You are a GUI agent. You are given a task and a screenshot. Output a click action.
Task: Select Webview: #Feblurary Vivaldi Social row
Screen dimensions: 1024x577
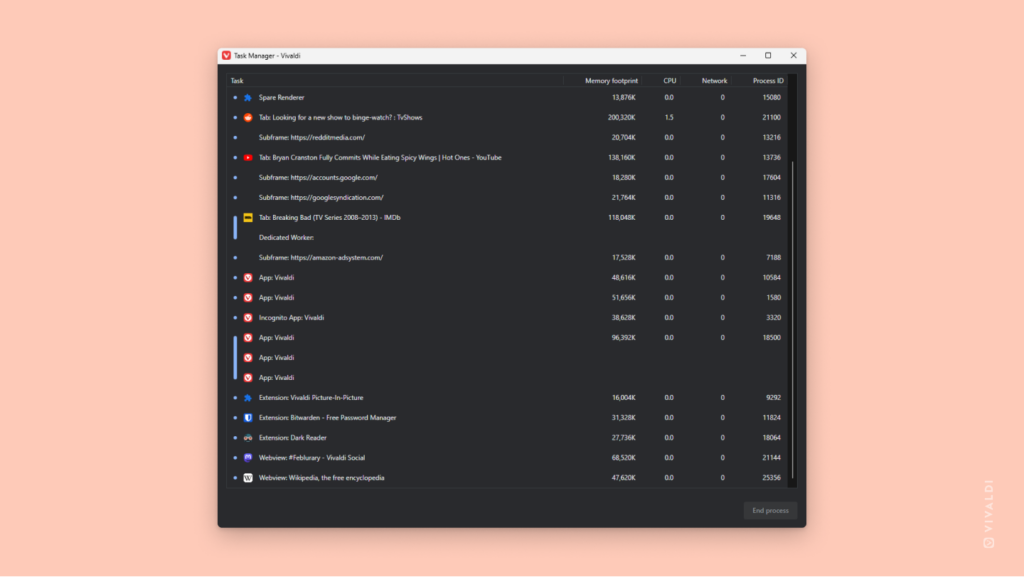point(507,458)
